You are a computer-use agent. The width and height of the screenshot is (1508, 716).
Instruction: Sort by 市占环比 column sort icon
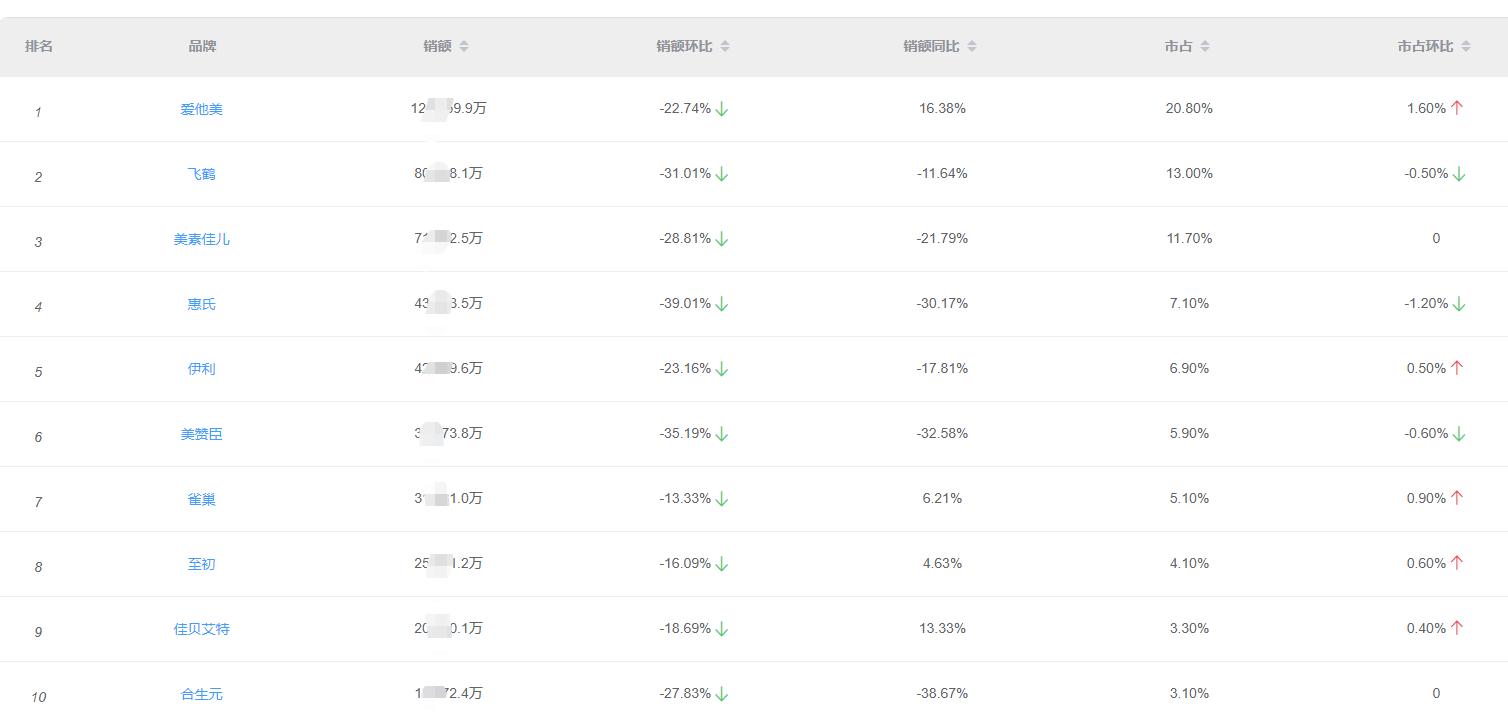click(1466, 46)
